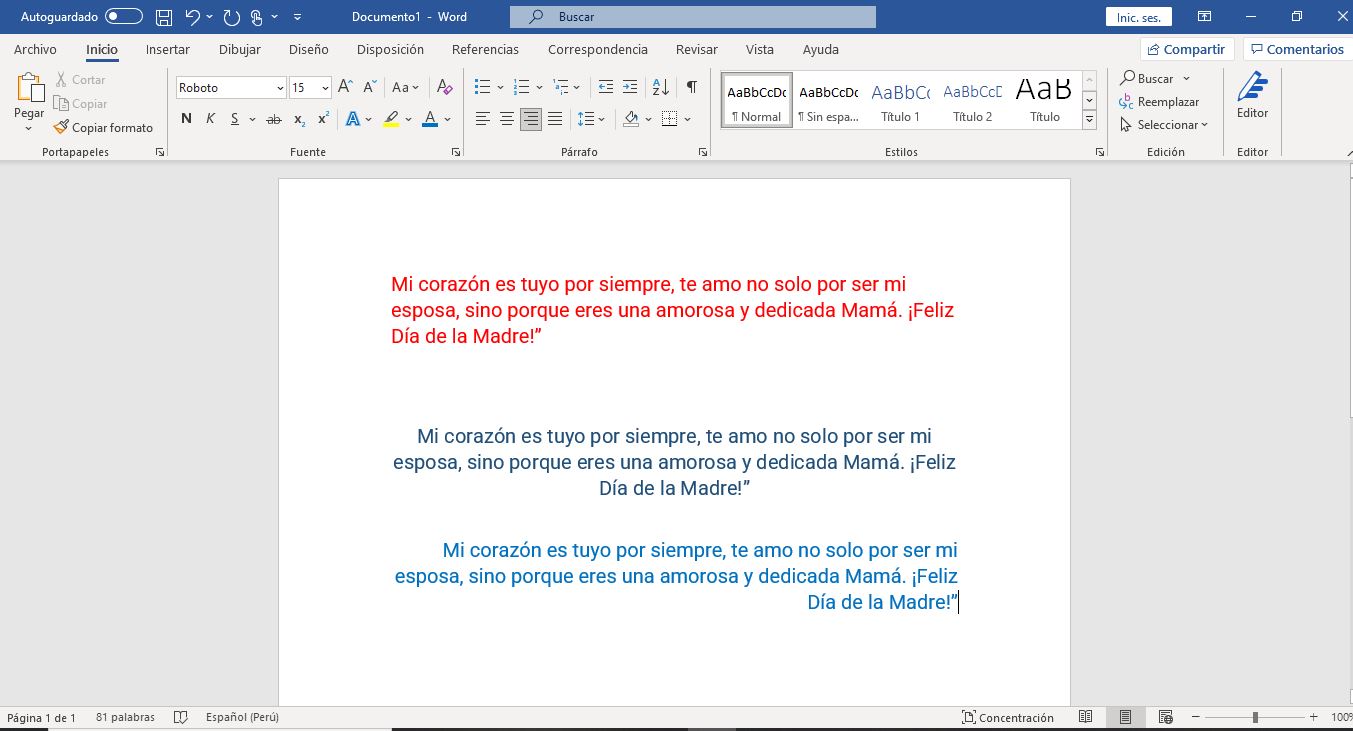Click the Compartir button

tap(1186, 49)
